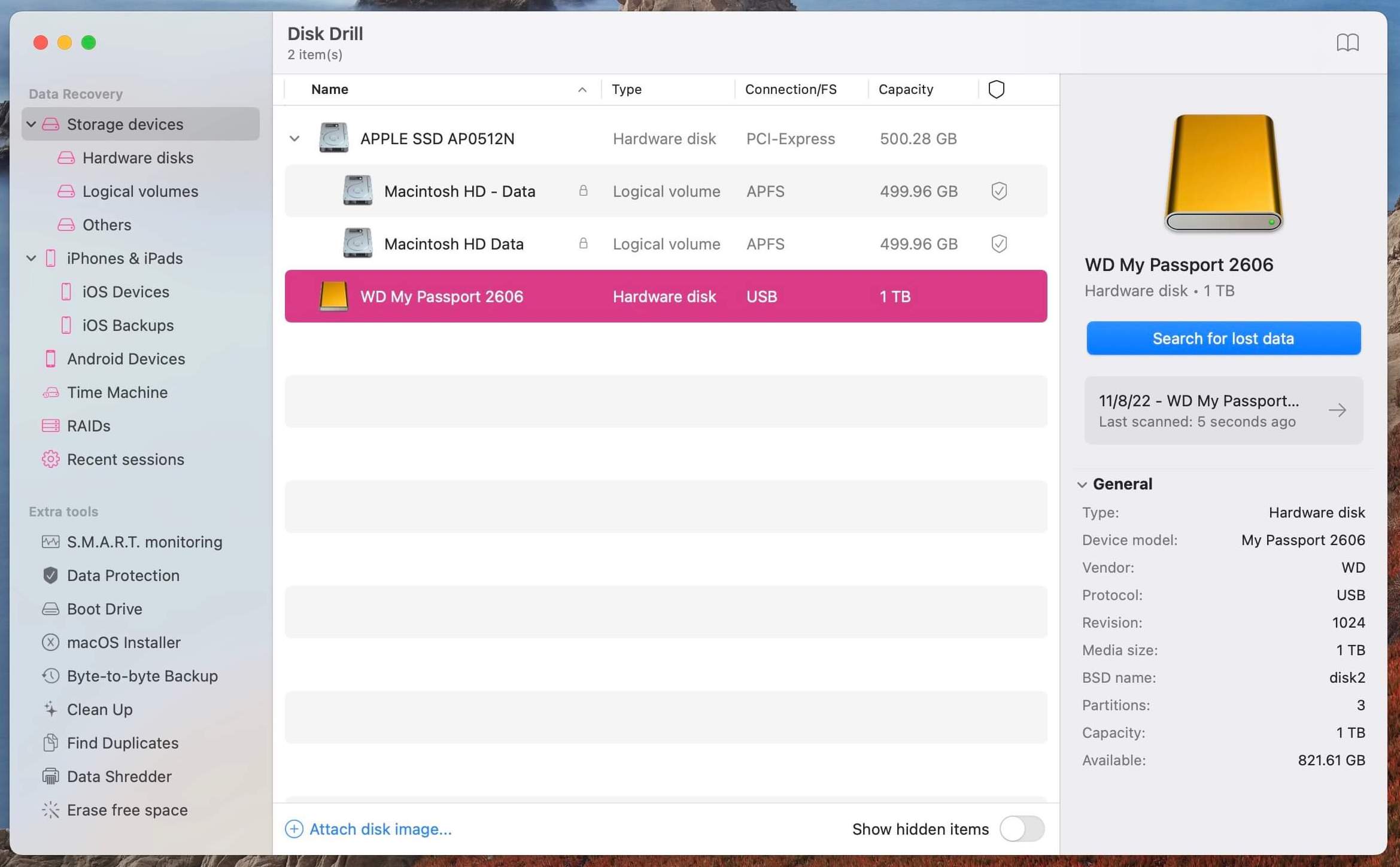Click APPLE SSD AP0512N drive icon
The height and width of the screenshot is (867, 1400).
(x=333, y=138)
